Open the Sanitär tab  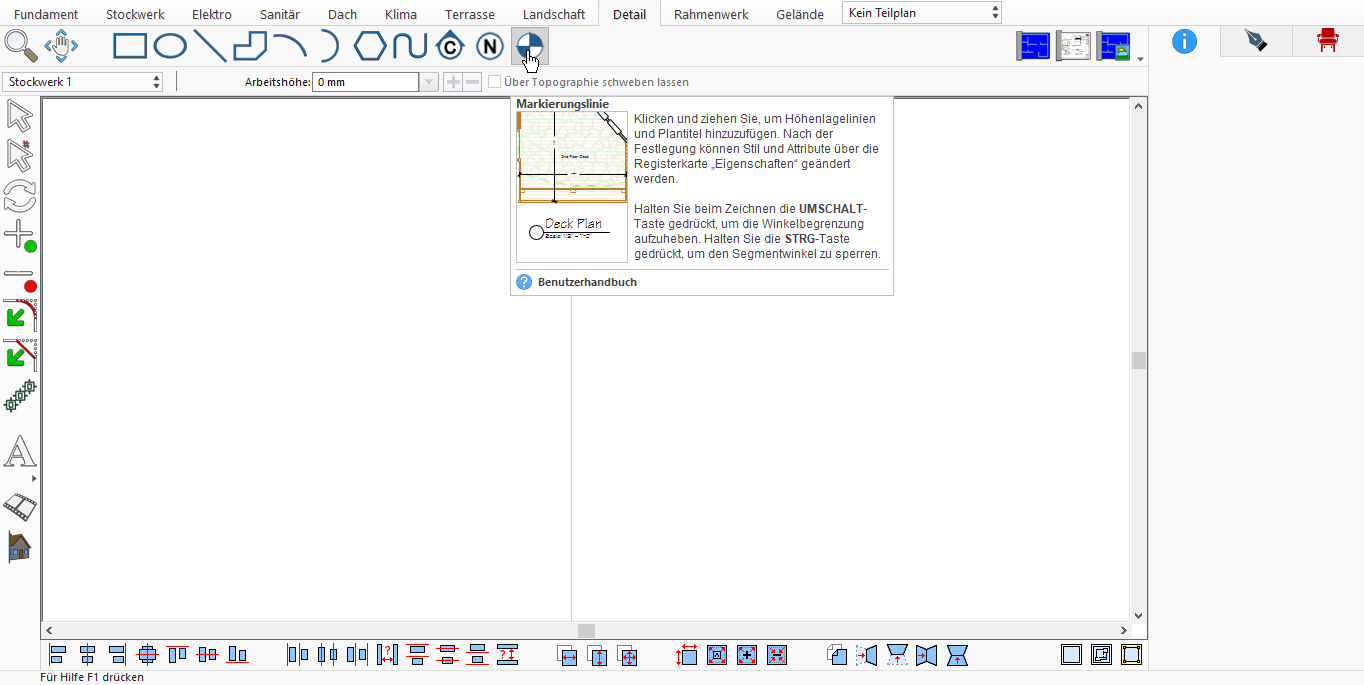coord(280,14)
